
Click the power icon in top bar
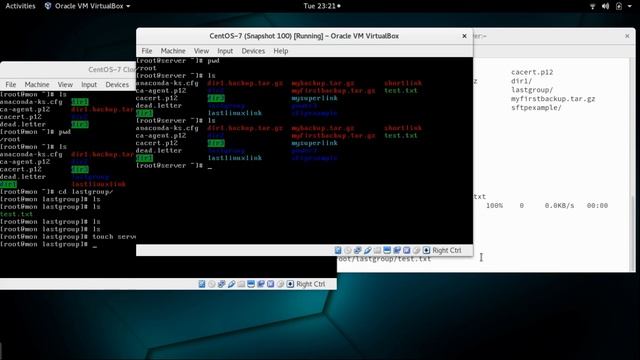(619, 6)
